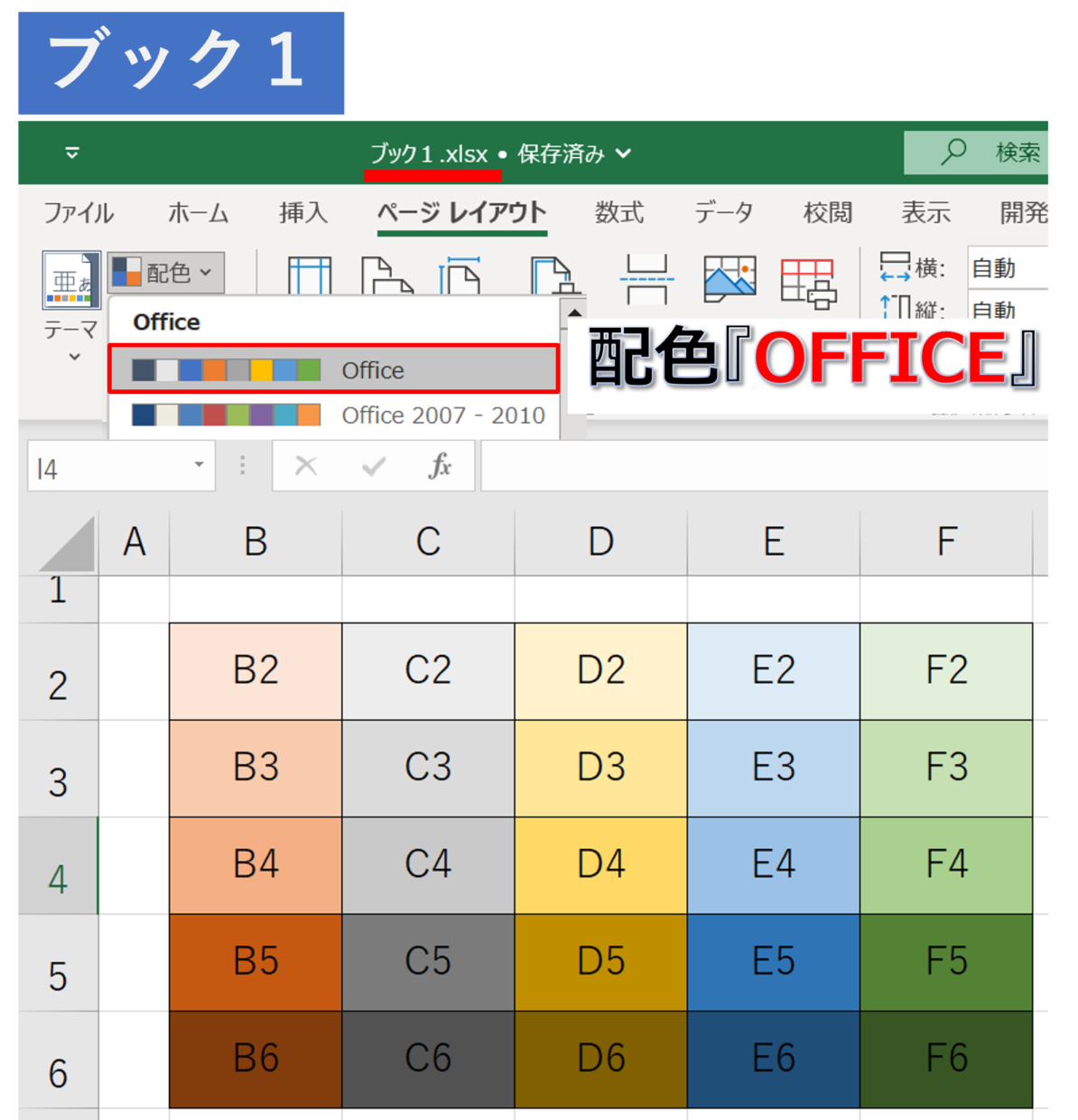Viewport: 1078px width, 1120px height.
Task: Select row 3 header
Action: click(58, 769)
